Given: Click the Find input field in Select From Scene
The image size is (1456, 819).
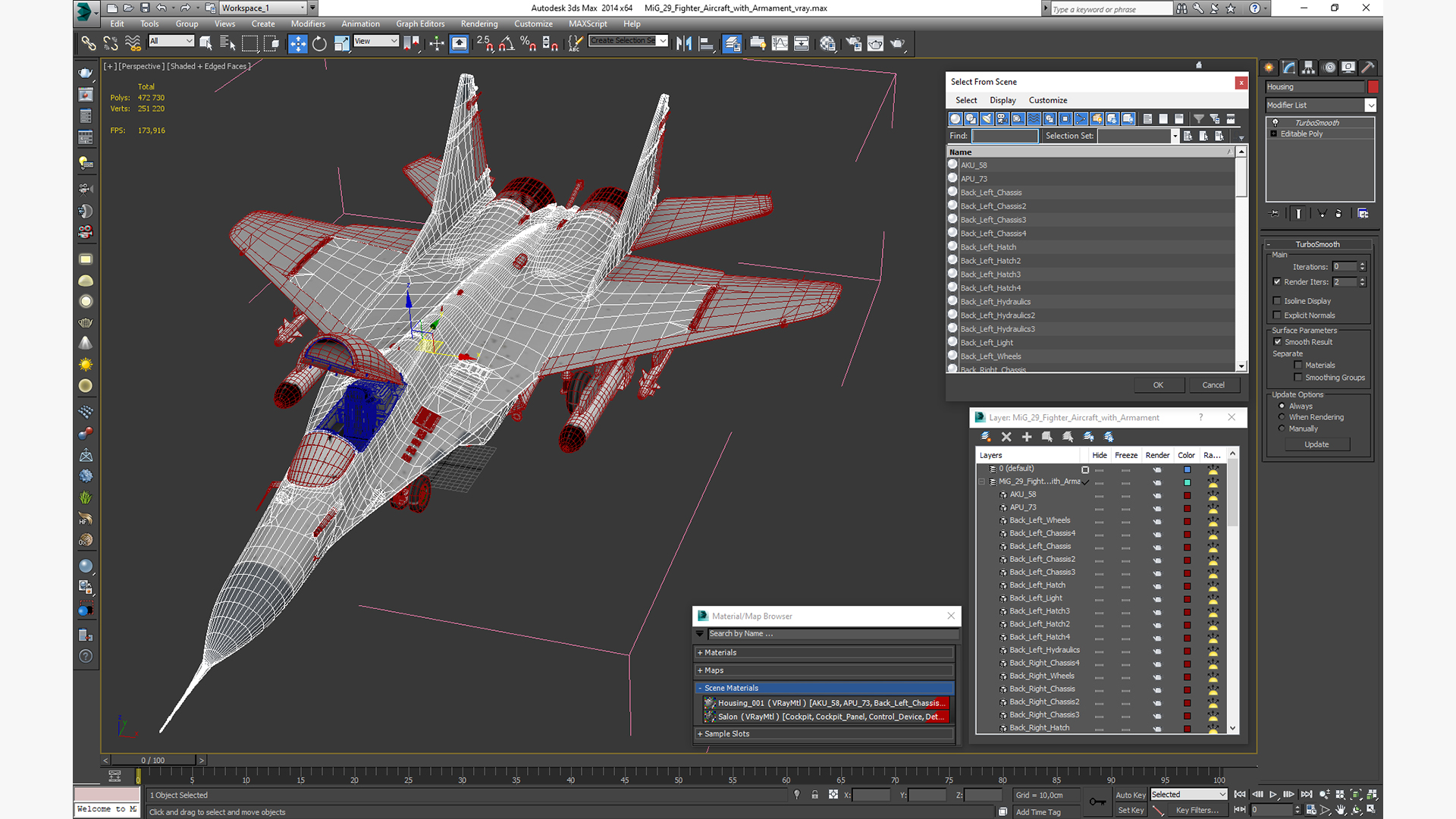Looking at the screenshot, I should pyautogui.click(x=1005, y=136).
